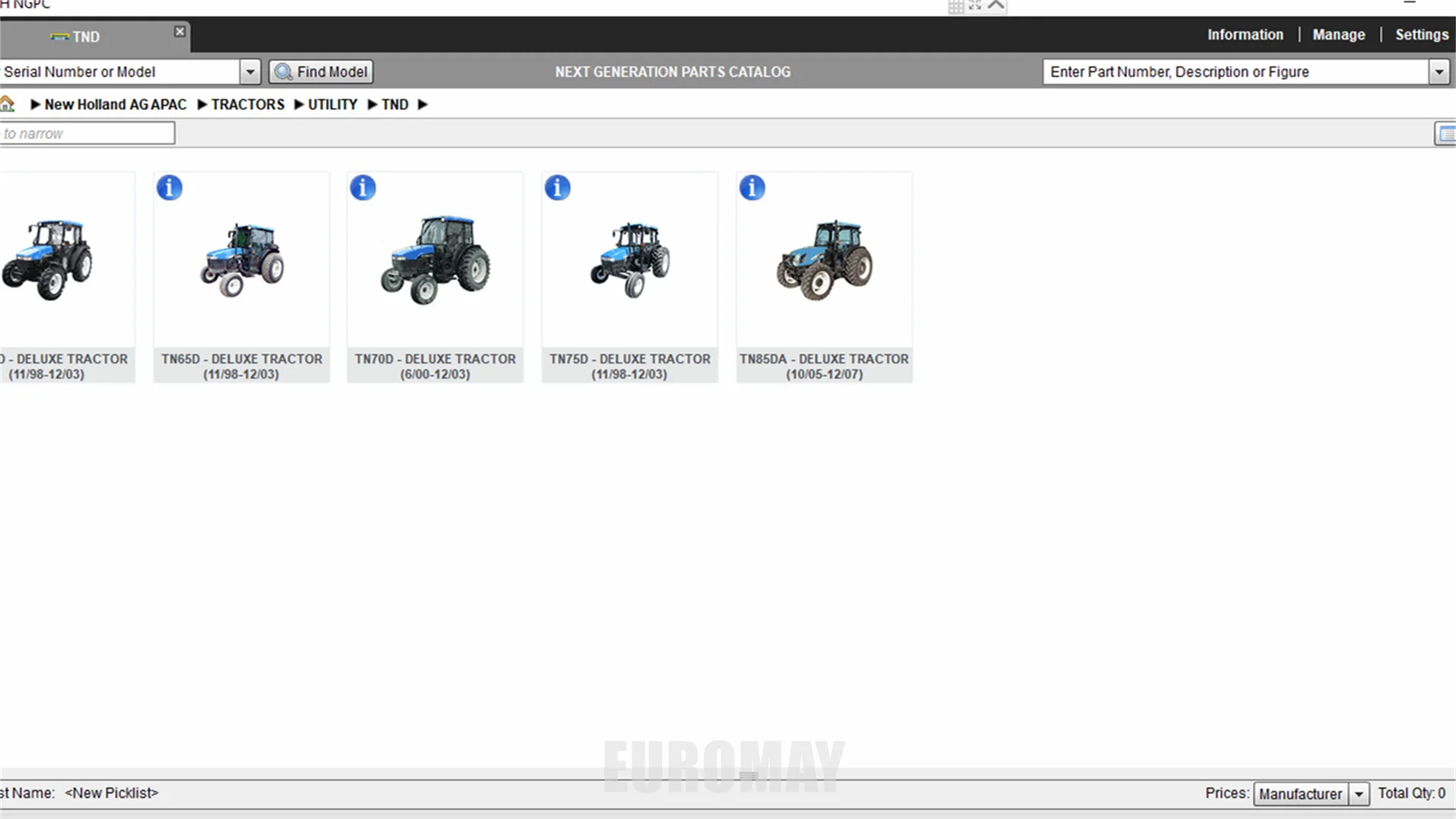Close the TND tab

[180, 31]
